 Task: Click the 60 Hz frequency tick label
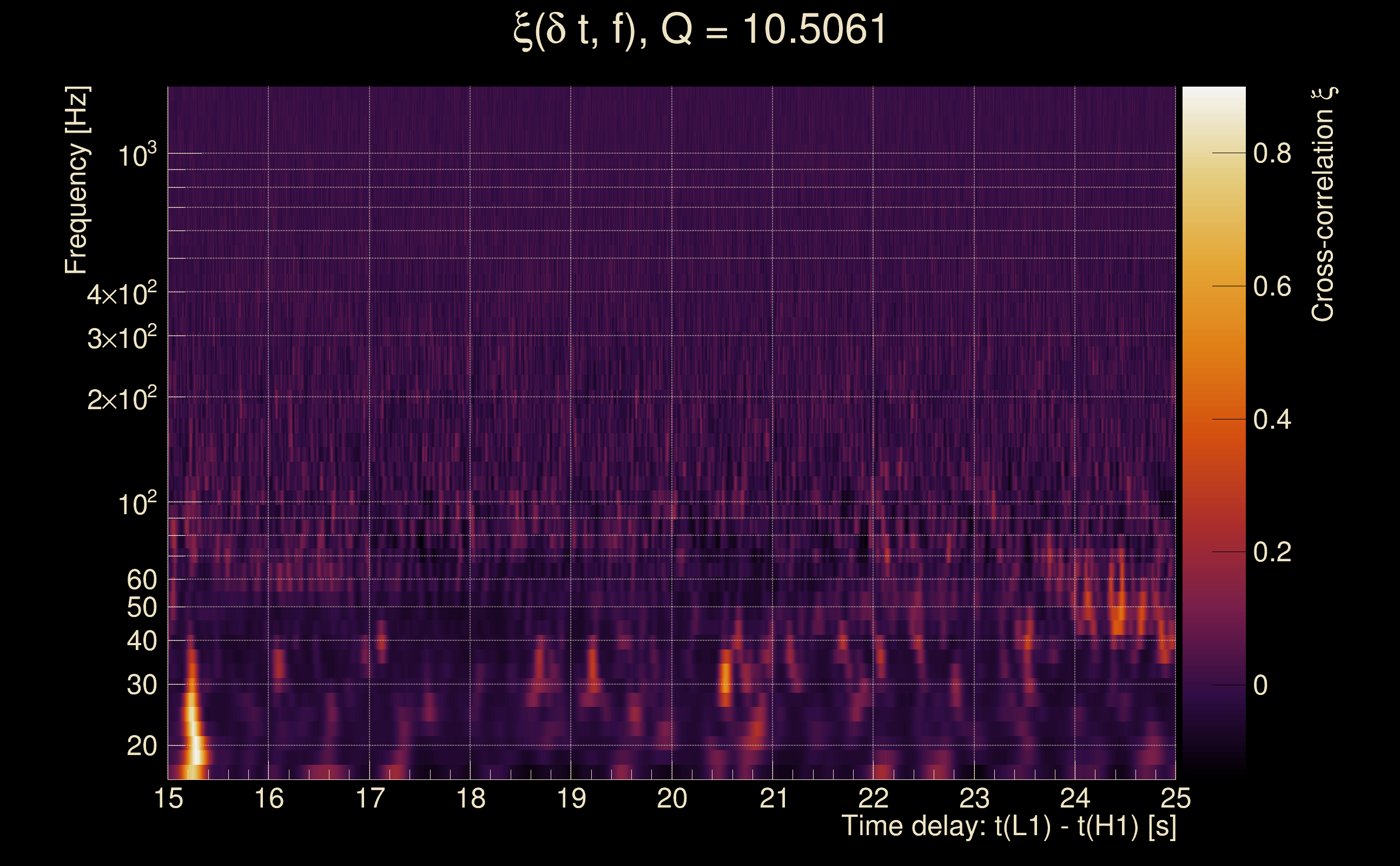click(x=141, y=580)
